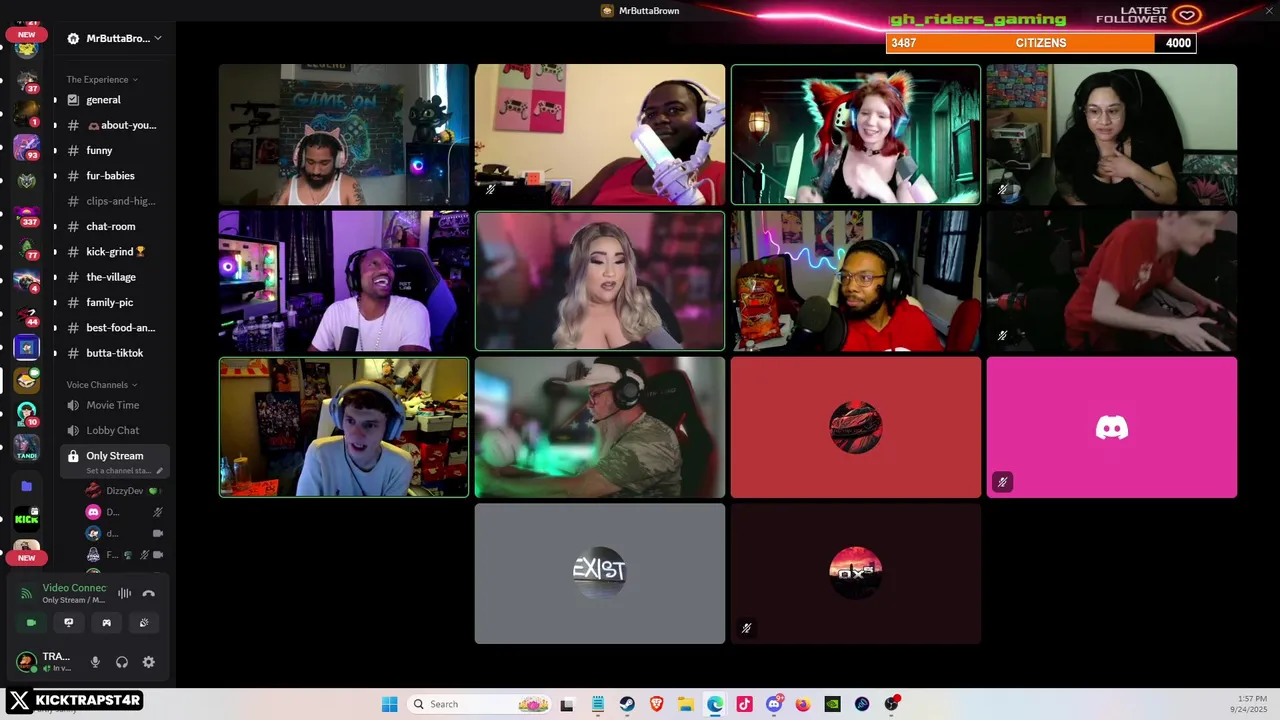This screenshot has height=720, width=1280.
Task: Open the server icon with badge 337
Action: tap(27, 214)
